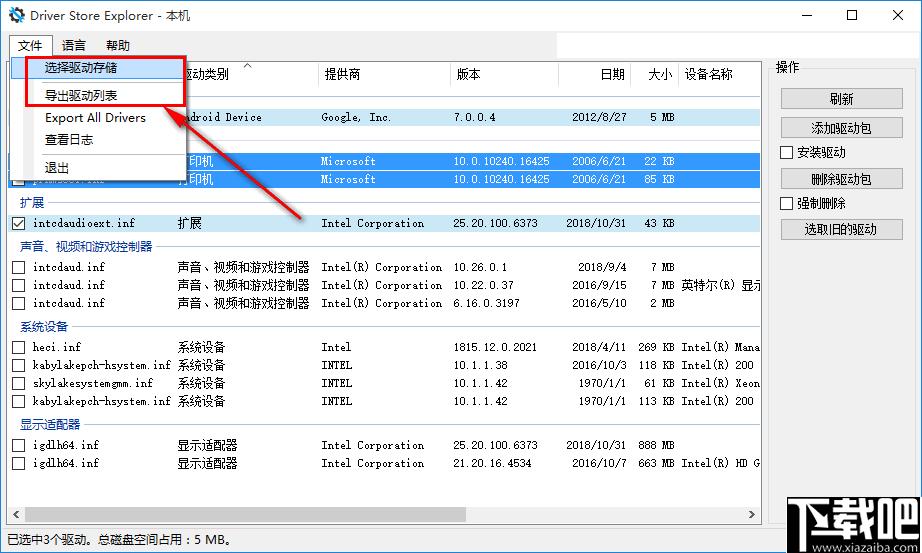Select the heci.inf file name
This screenshot has width=922, height=553.
(56, 348)
